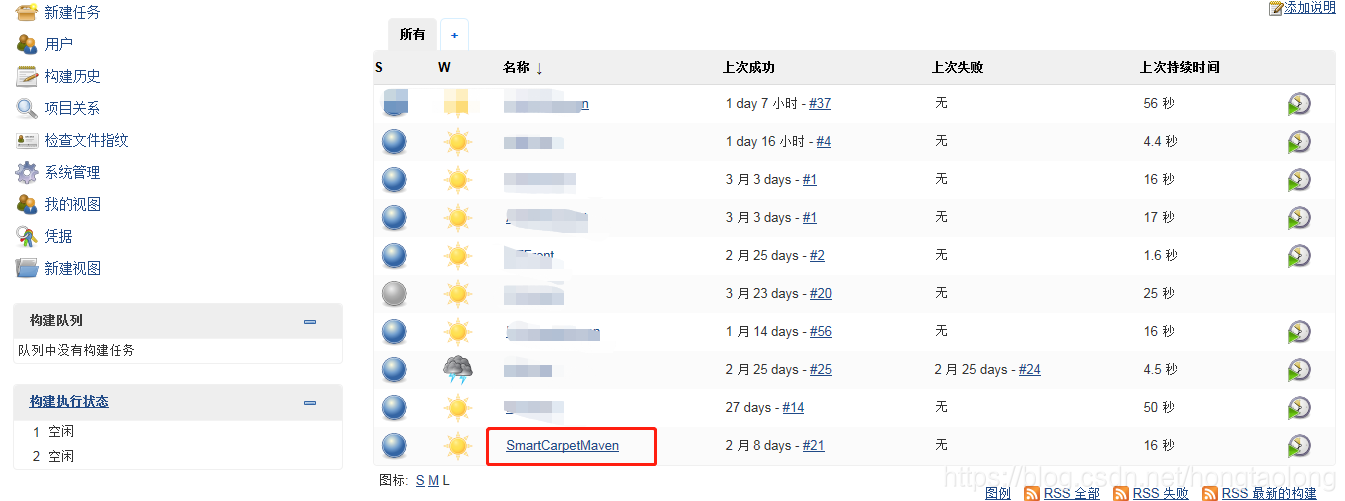Image resolution: width=1345 pixels, height=501 pixels.
Task: Open build #37 link
Action: tap(820, 104)
